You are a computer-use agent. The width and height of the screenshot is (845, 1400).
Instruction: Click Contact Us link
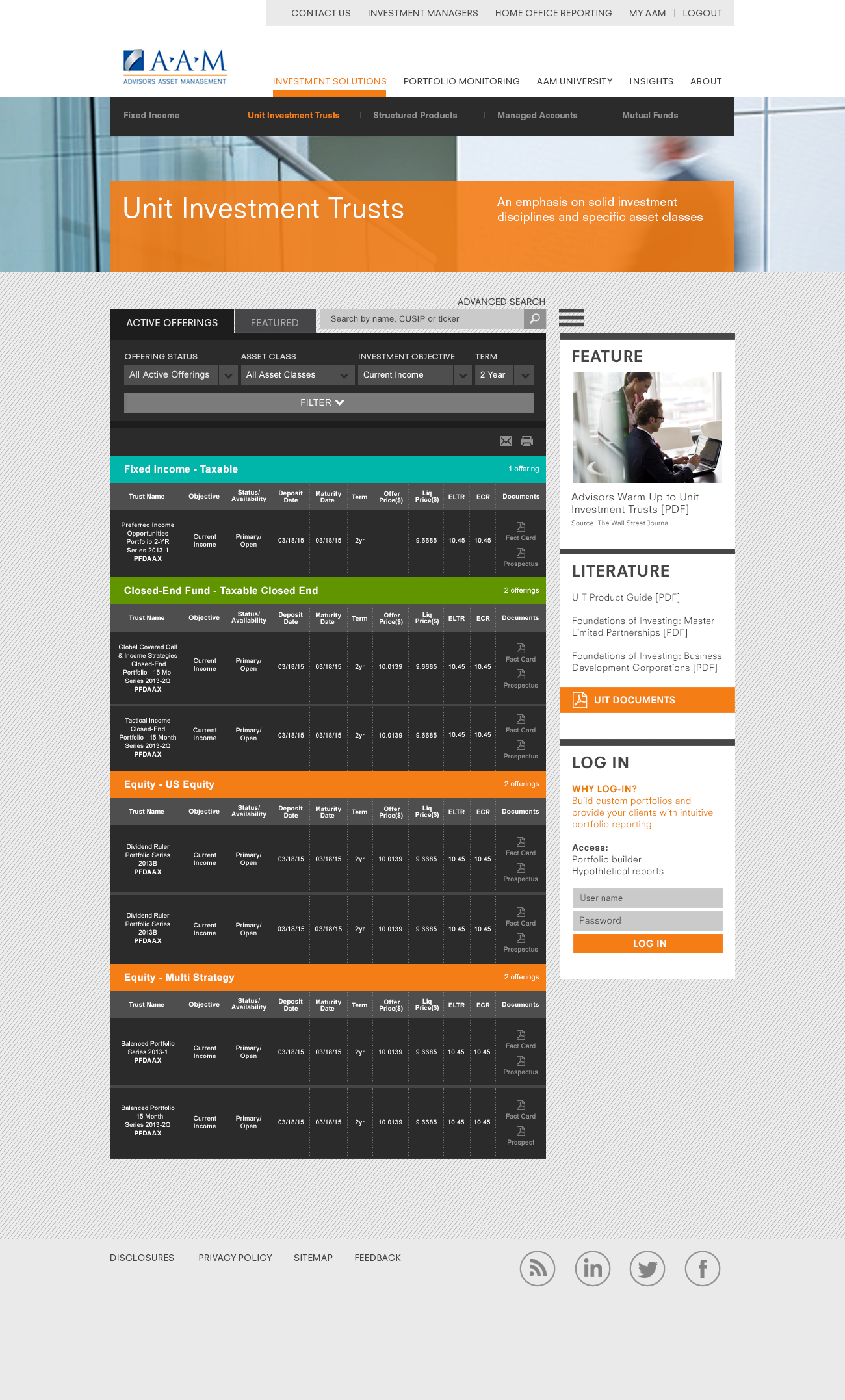pyautogui.click(x=321, y=13)
